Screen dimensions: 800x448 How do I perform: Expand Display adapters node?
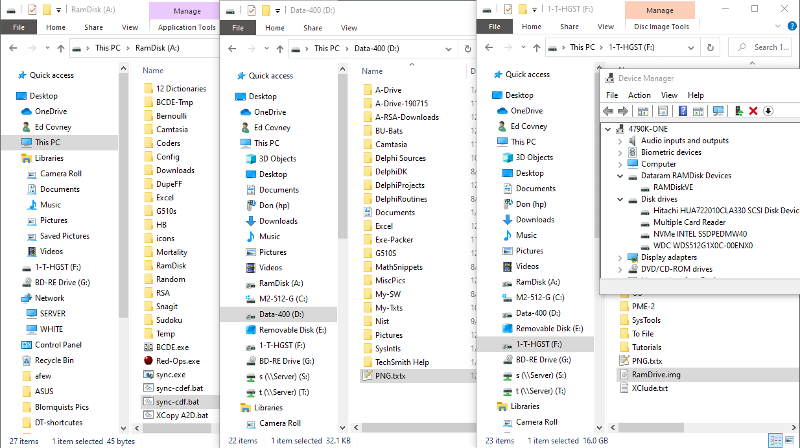pos(620,258)
